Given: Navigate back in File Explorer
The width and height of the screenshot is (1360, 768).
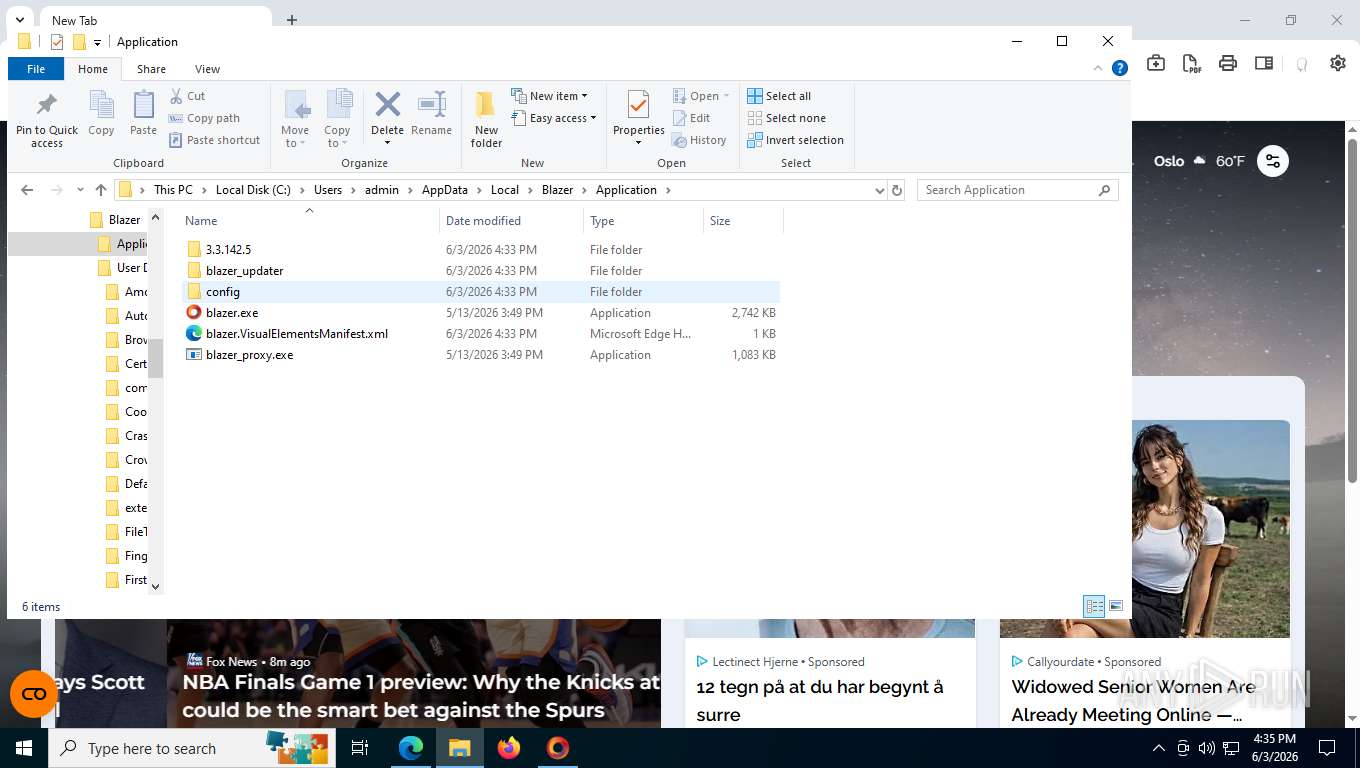Looking at the screenshot, I should [x=27, y=190].
